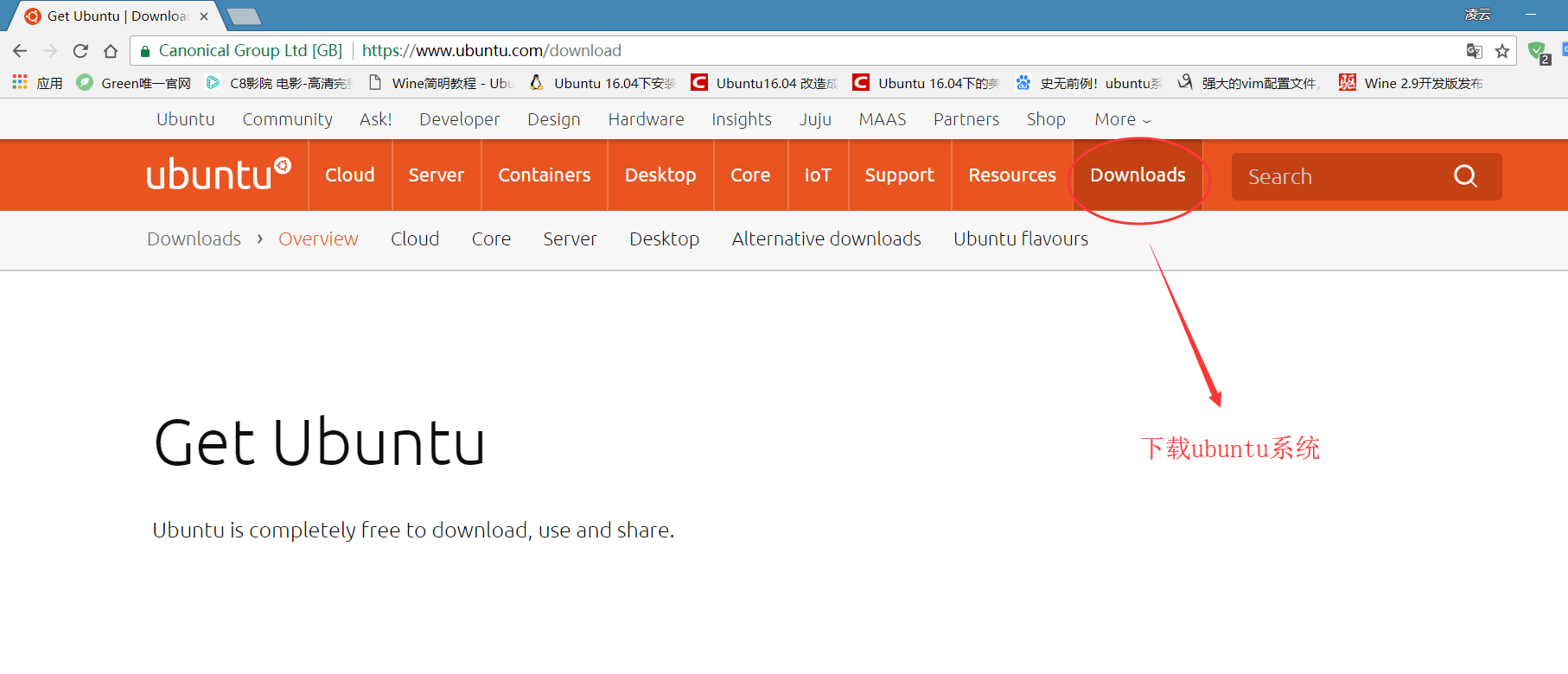Open the Shop link
Screen dimensions: 1568x674
pyautogui.click(x=1046, y=119)
